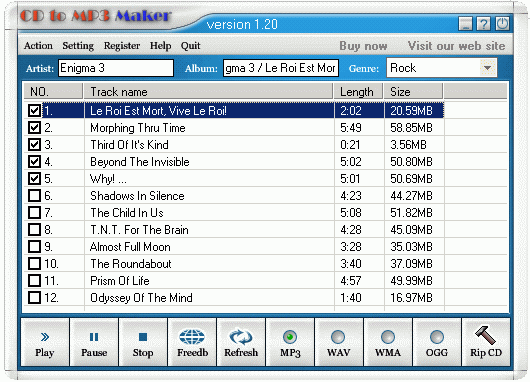Click the Buy now link
This screenshot has height=382, width=530.
click(363, 46)
